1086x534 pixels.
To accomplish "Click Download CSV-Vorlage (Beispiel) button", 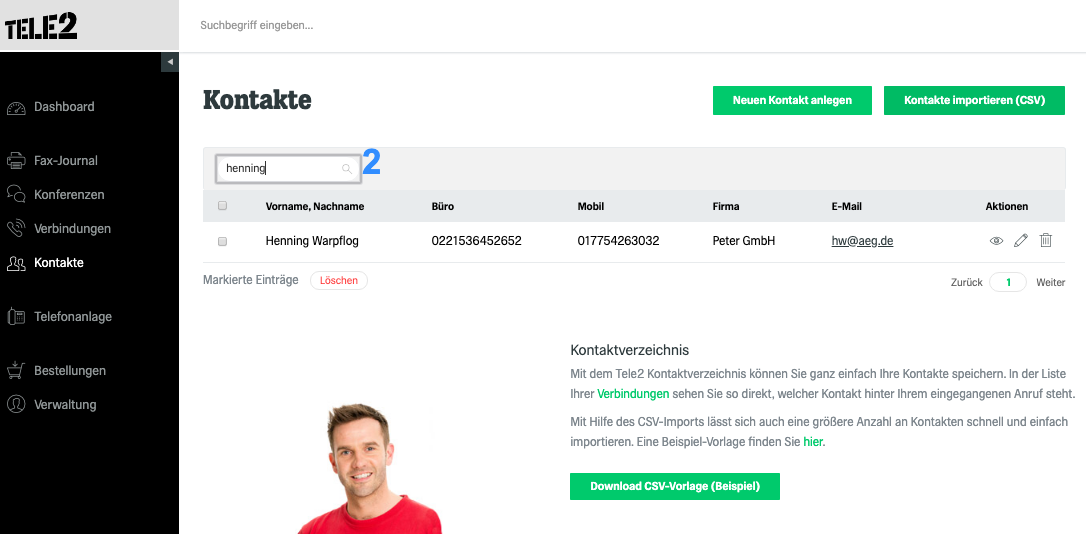I will pos(675,486).
